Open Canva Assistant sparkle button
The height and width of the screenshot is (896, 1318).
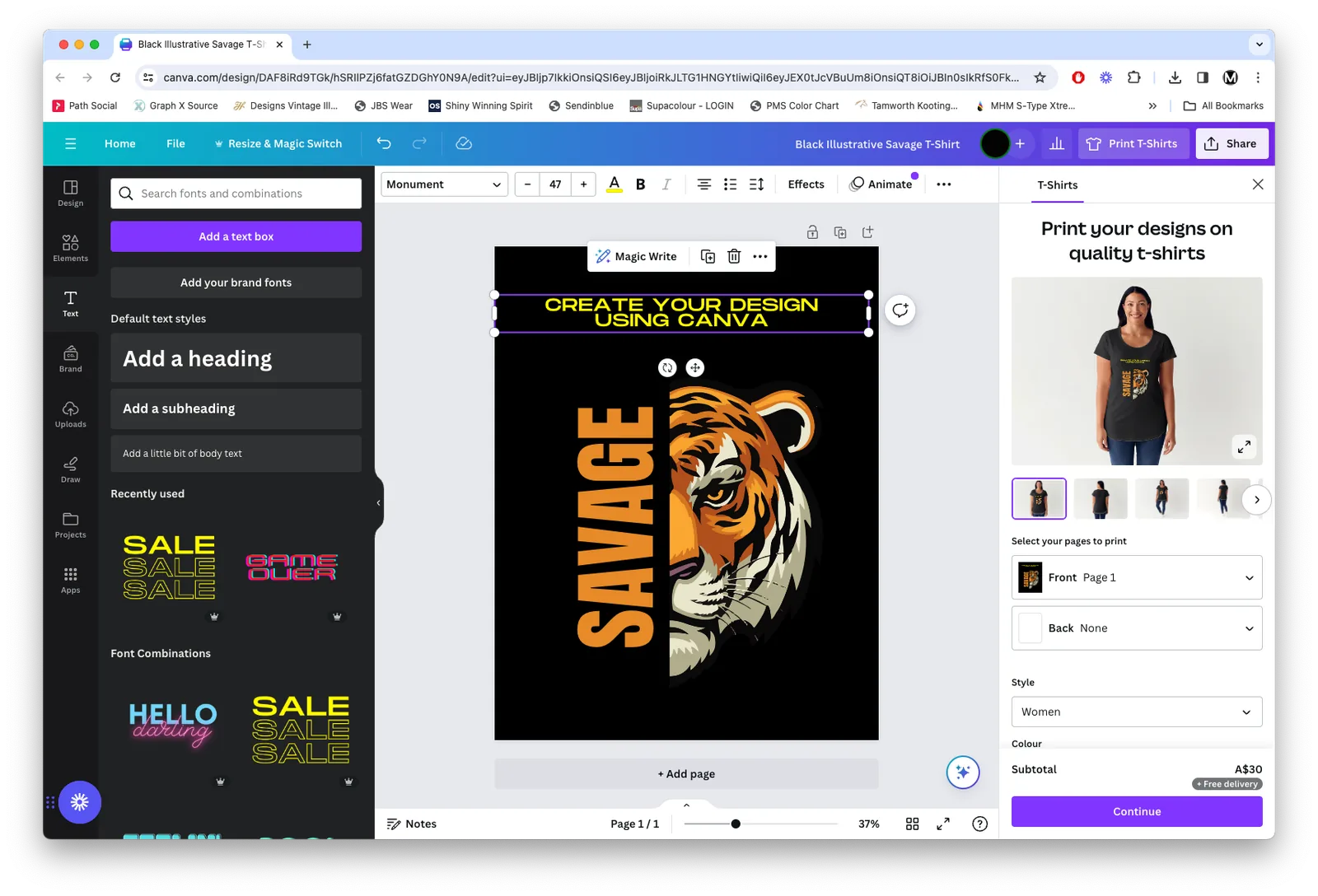(962, 772)
